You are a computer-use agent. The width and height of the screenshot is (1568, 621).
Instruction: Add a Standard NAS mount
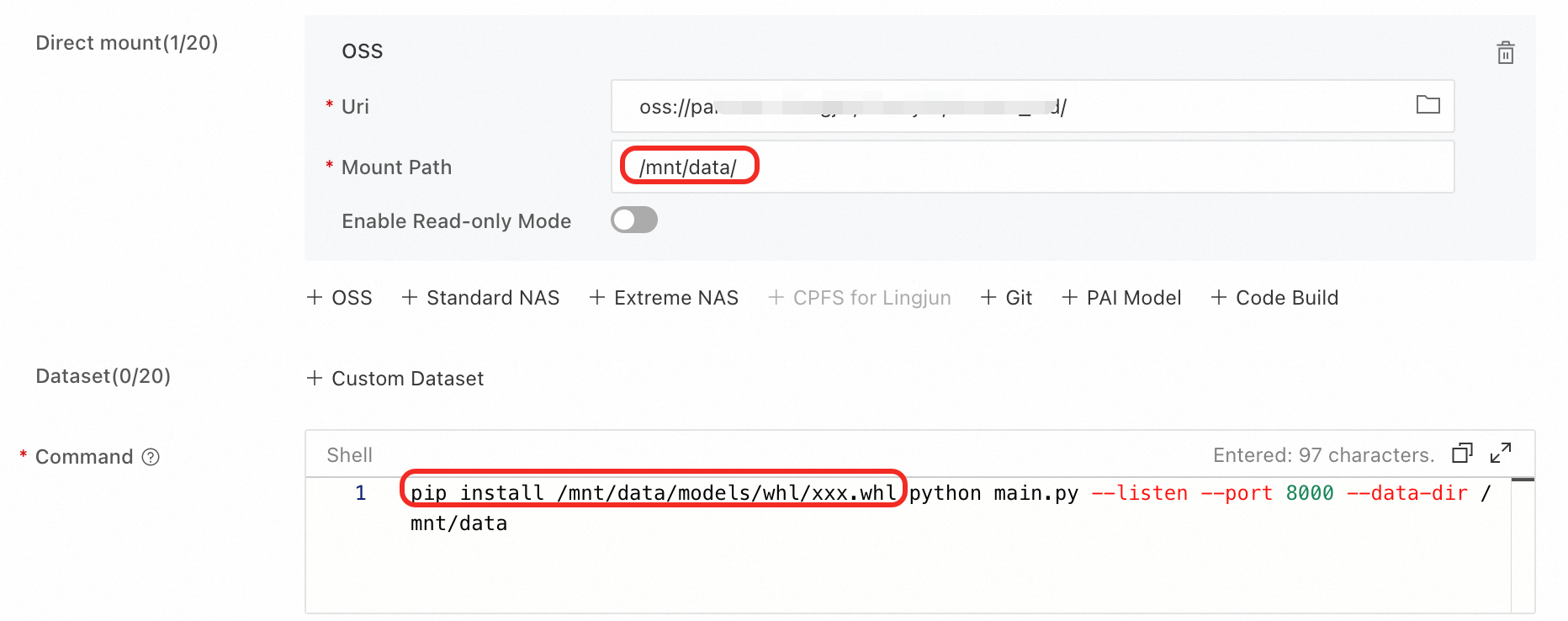481,297
